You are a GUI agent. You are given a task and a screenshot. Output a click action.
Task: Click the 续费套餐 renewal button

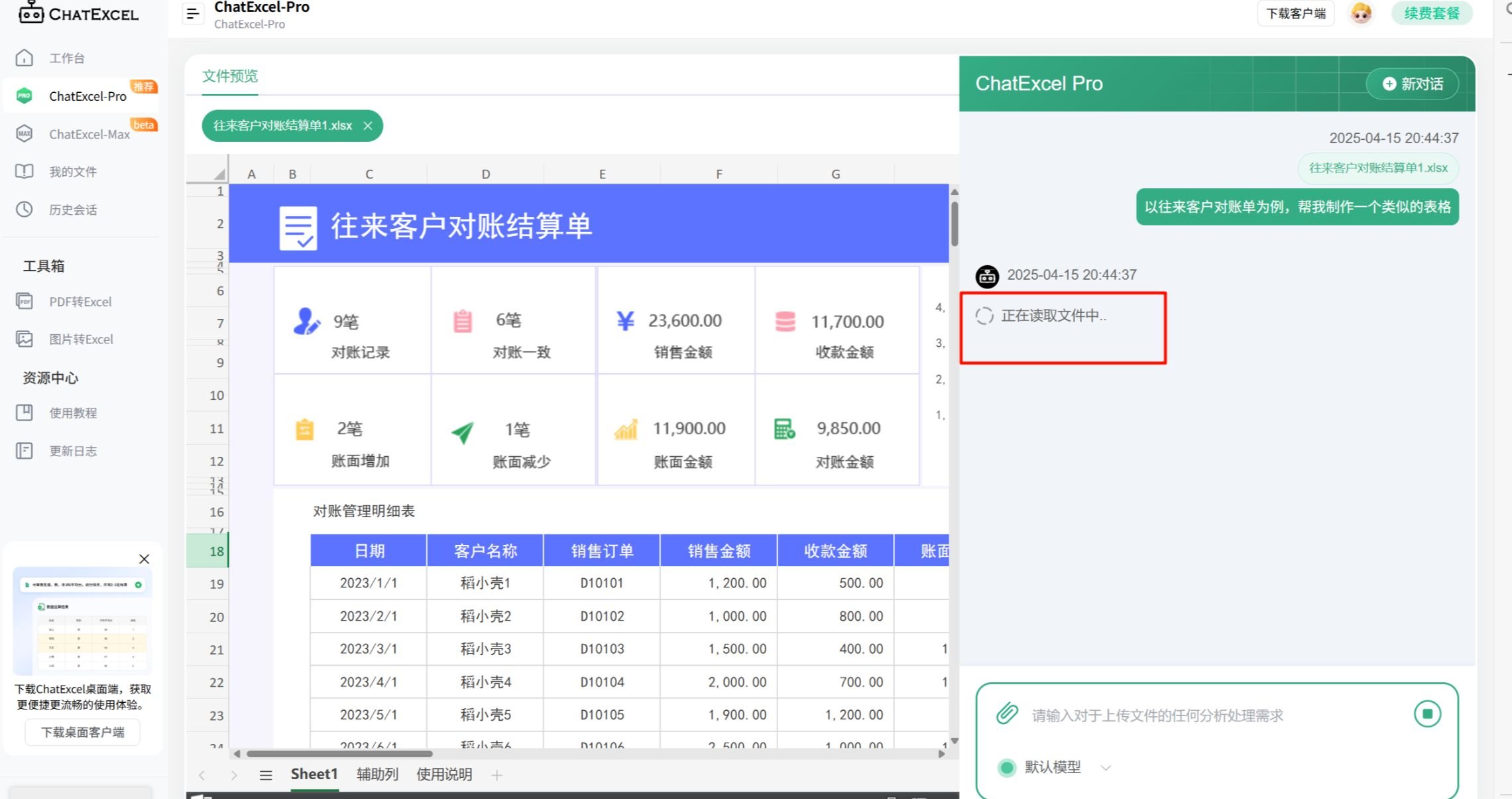tap(1432, 13)
